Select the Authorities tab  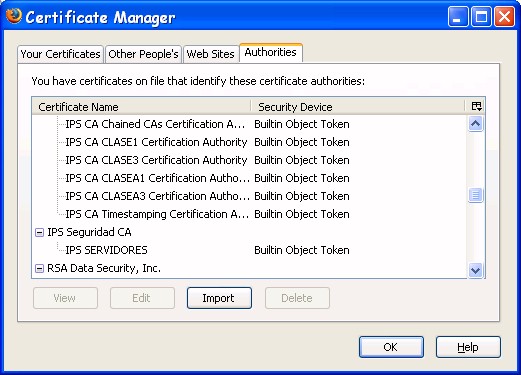tap(271, 52)
